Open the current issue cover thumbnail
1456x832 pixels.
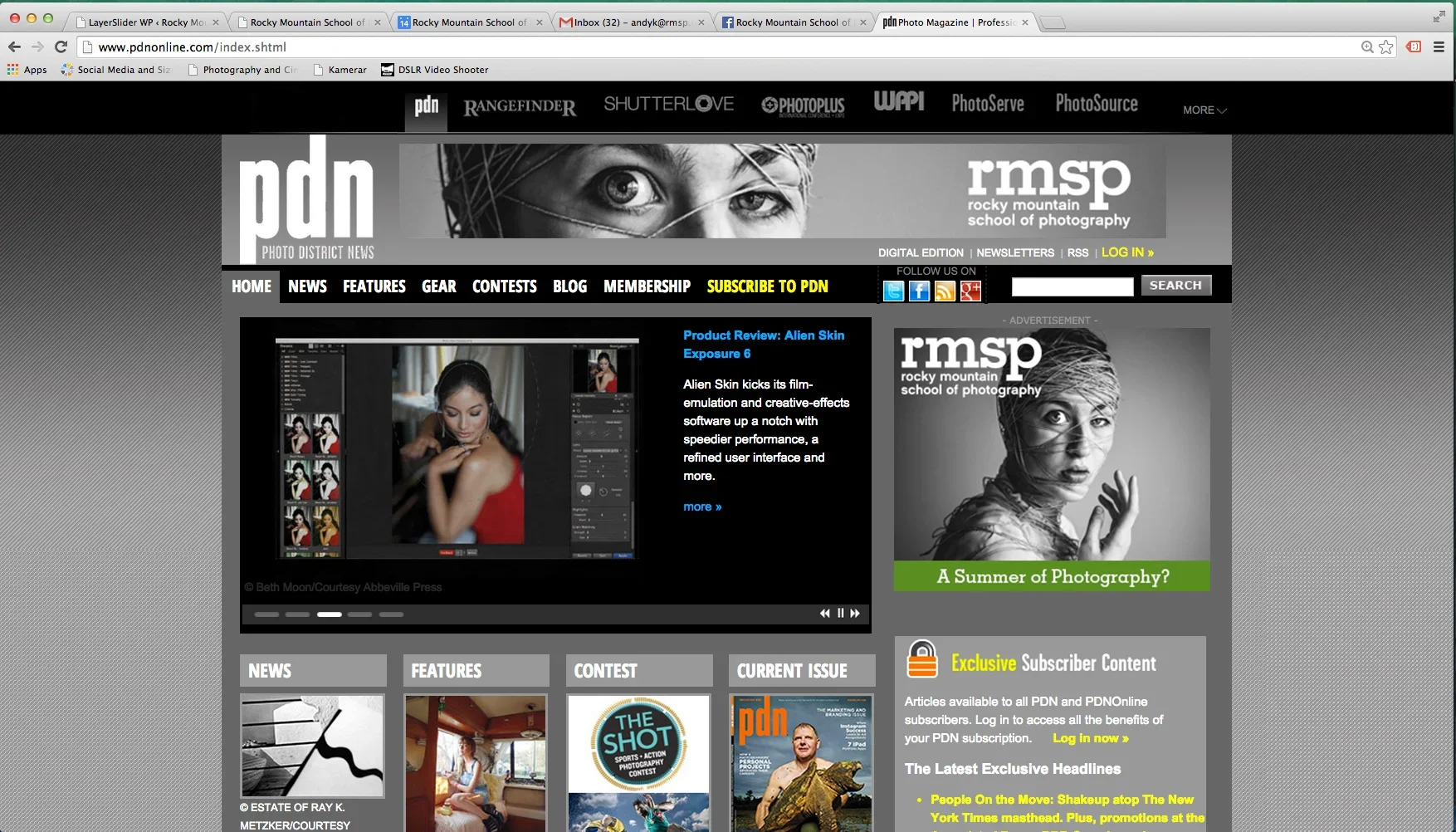click(x=802, y=763)
